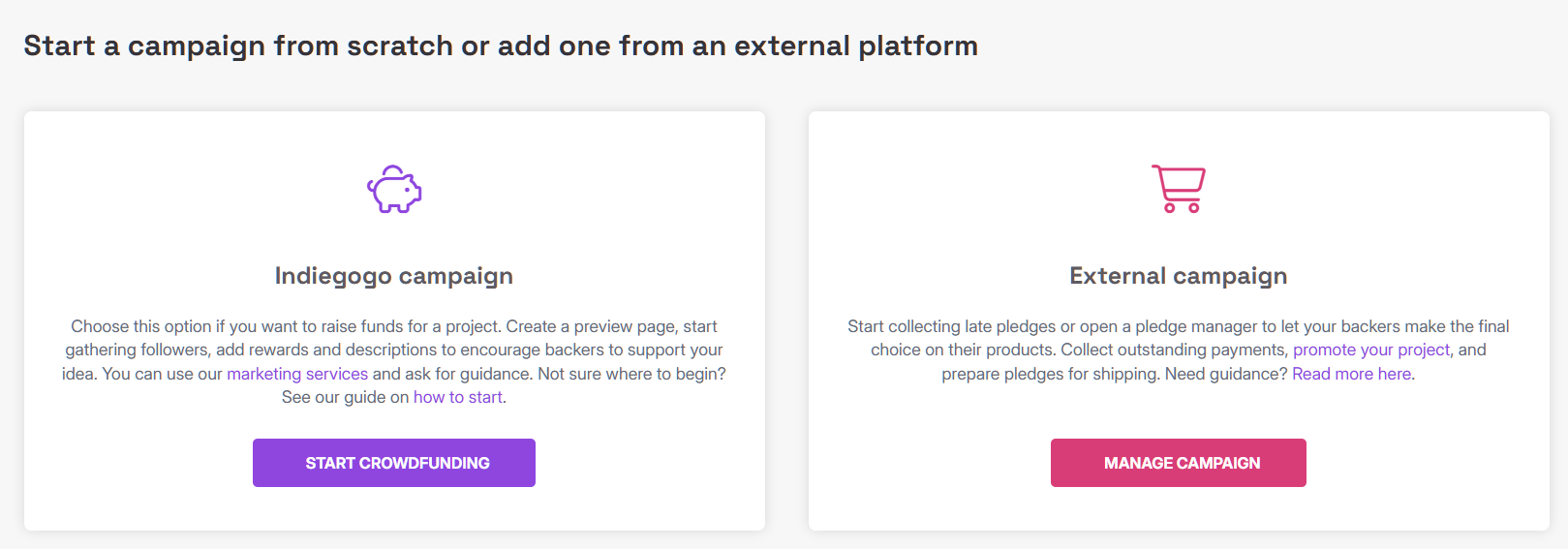1568x549 pixels.
Task: Click the gray gap between the two cards
Action: click(786, 320)
